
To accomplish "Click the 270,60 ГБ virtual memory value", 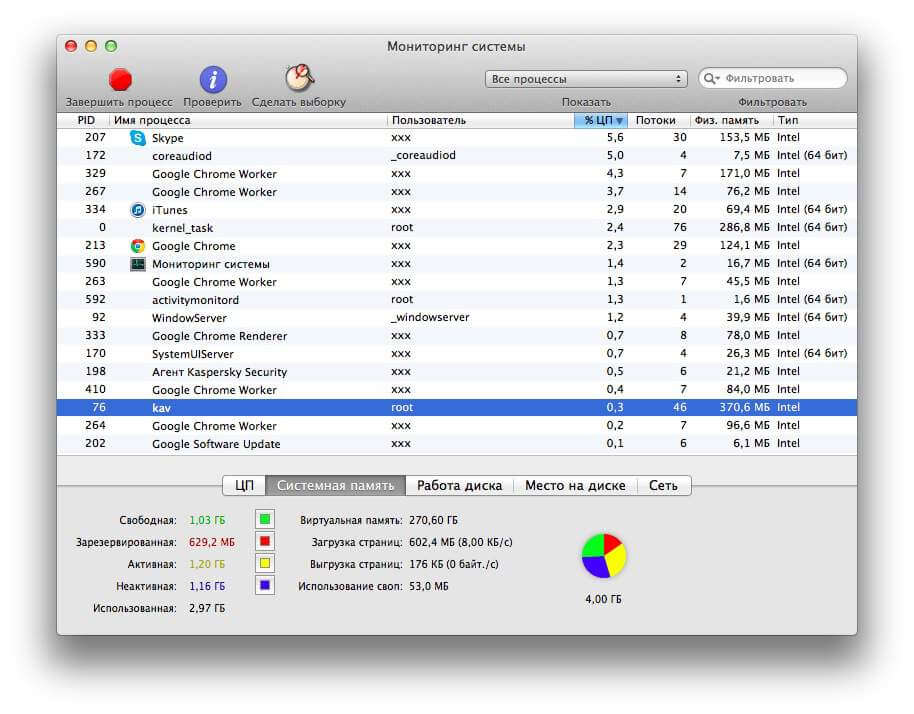I will [x=433, y=520].
